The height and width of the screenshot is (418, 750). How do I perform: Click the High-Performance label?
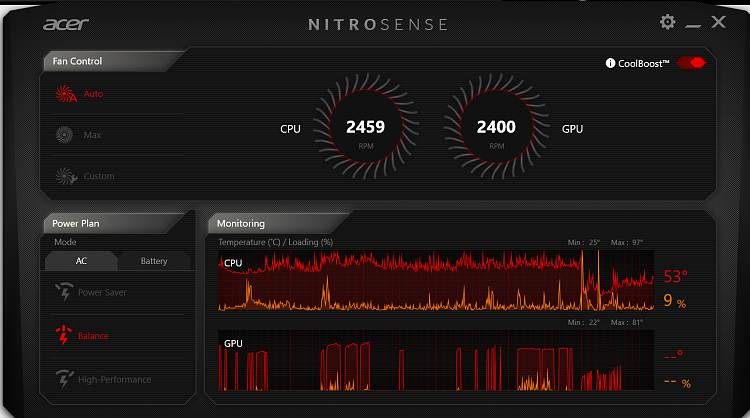114,380
